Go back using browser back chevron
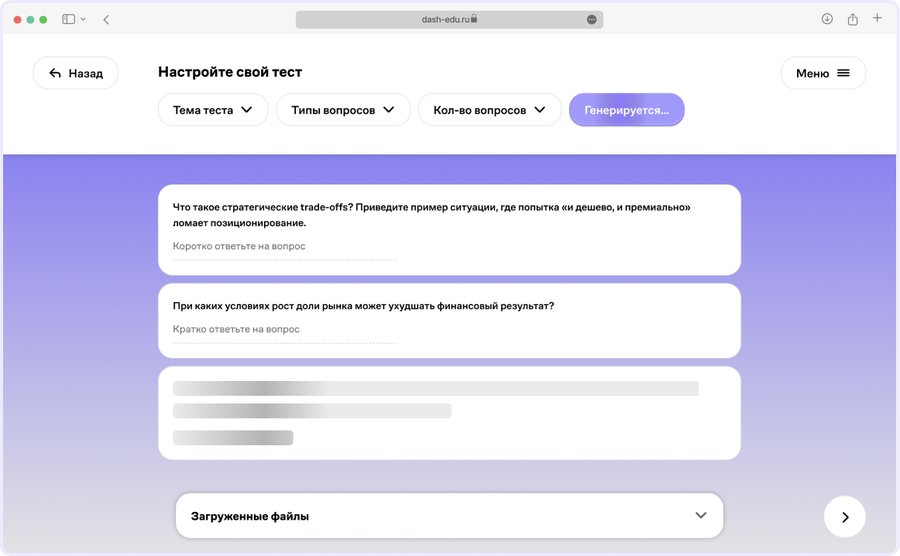This screenshot has width=900, height=556. pyautogui.click(x=106, y=19)
